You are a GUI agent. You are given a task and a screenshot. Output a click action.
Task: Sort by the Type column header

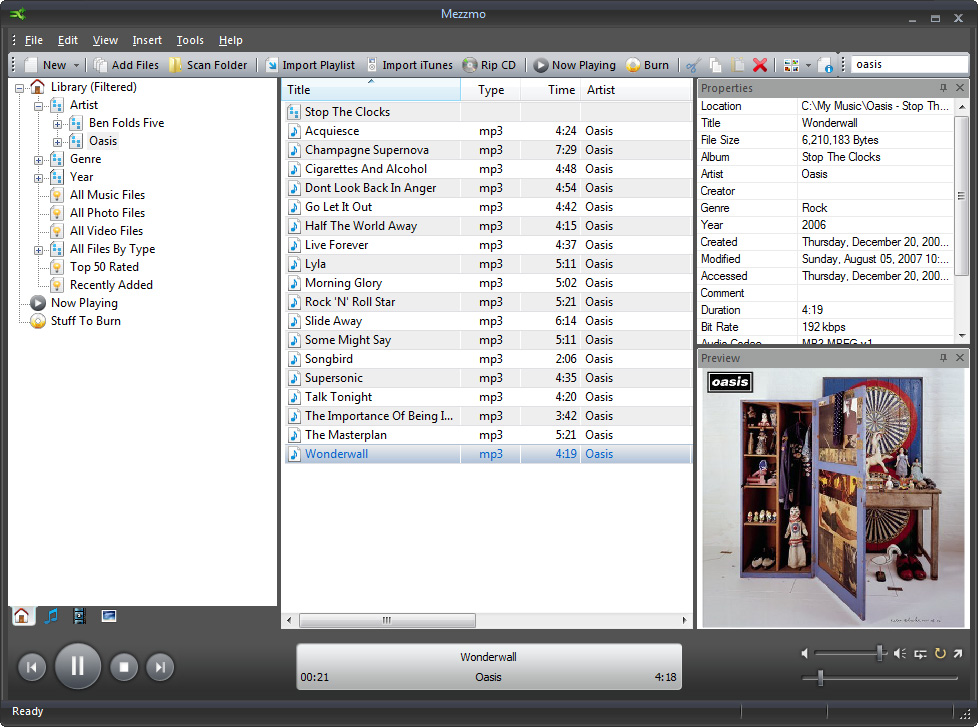tap(491, 90)
